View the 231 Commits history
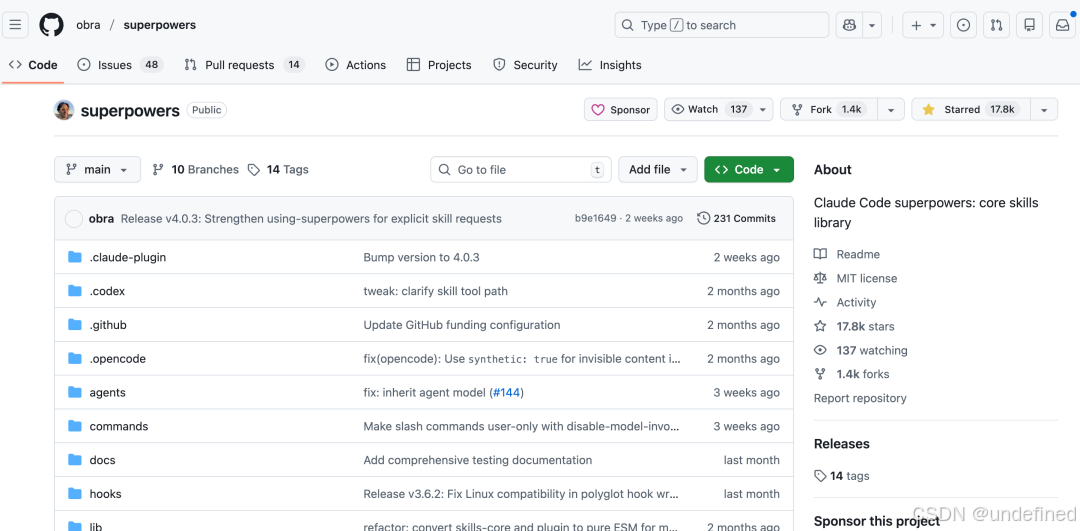1080x531 pixels. click(736, 218)
